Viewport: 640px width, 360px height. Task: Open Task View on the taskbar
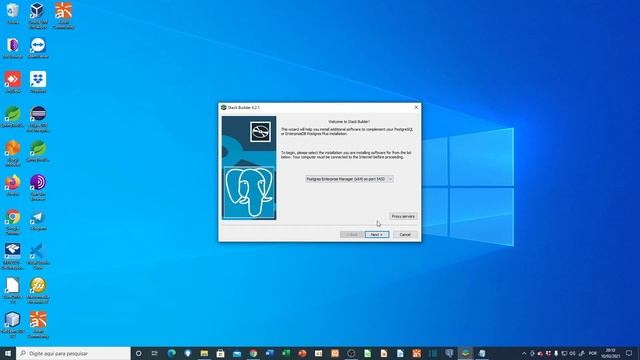(155, 353)
